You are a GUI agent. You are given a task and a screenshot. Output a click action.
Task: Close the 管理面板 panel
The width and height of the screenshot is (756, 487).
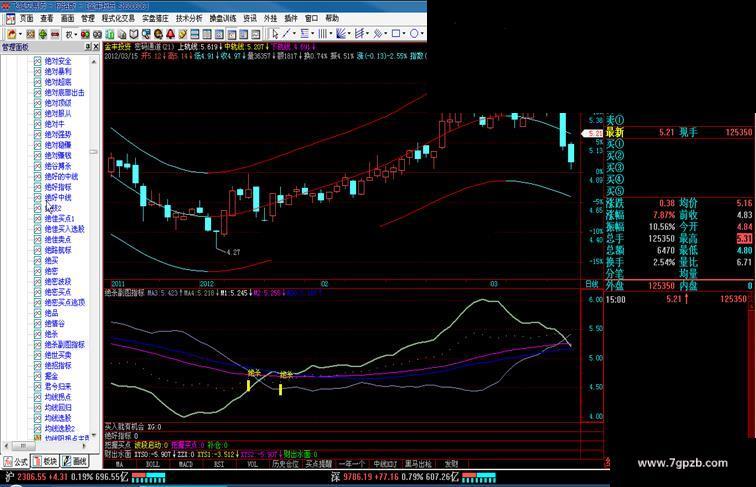coord(96,47)
